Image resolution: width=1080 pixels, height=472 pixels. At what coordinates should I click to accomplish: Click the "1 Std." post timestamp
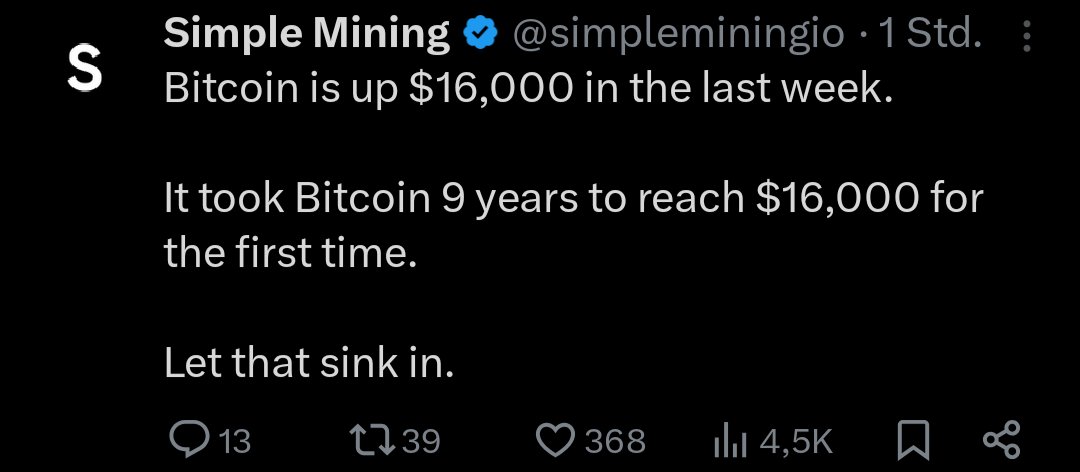click(x=929, y=36)
